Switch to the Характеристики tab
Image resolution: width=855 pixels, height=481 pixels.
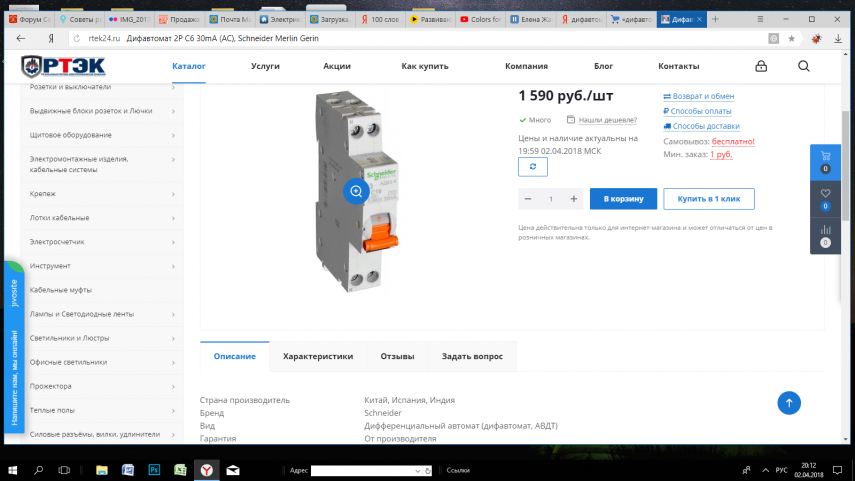[318, 356]
